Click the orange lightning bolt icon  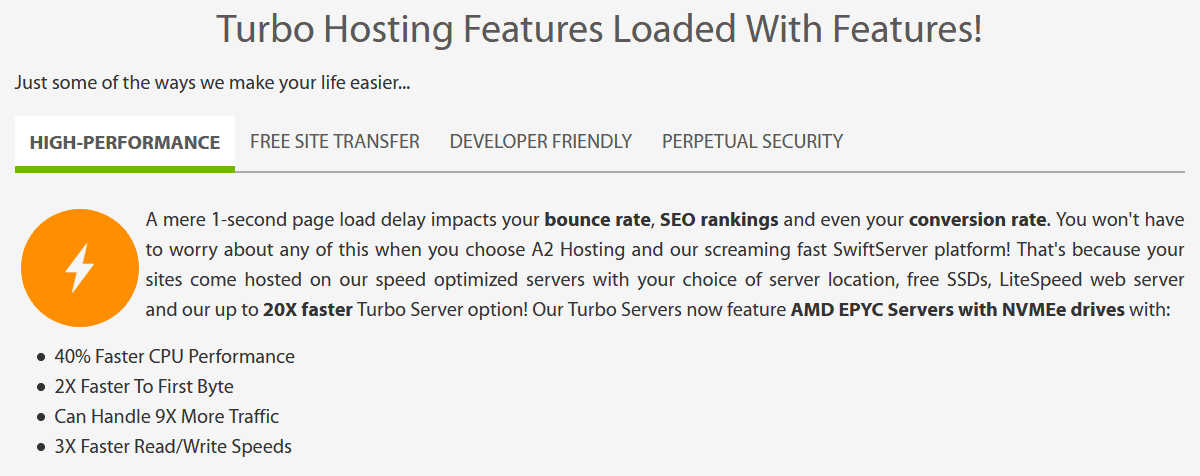coord(79,268)
